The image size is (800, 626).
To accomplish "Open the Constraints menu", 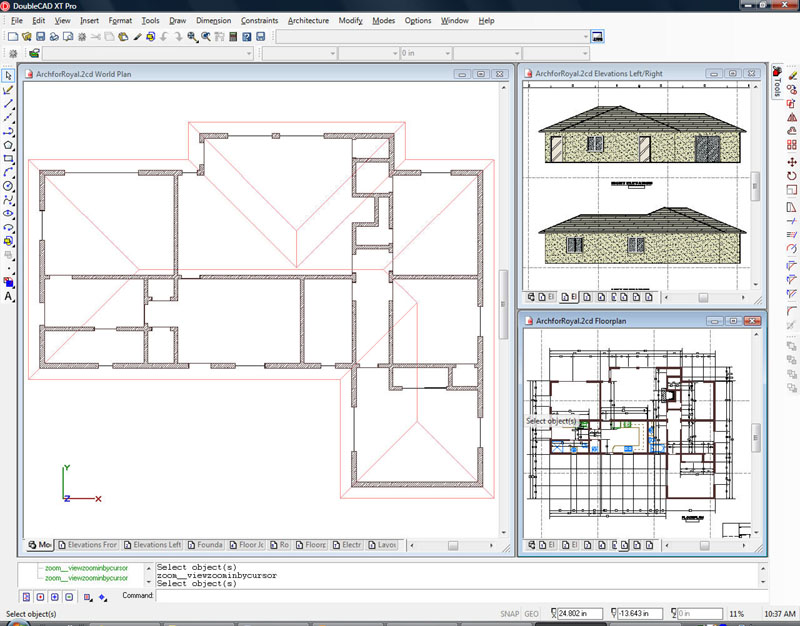I will coord(259,20).
